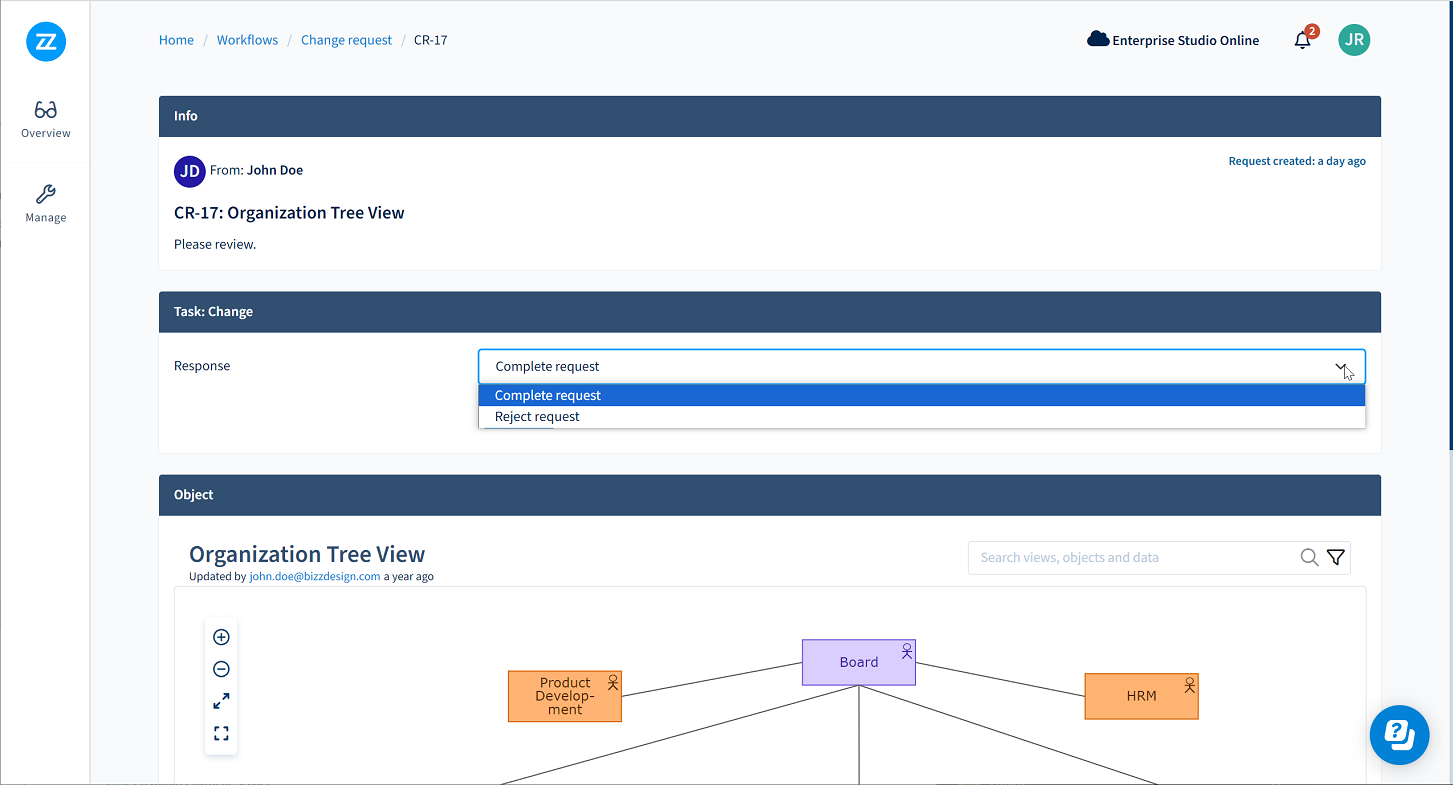Screen dimensions: 1453x785
Task: Open the Overview glasses icon
Action: pyautogui.click(x=46, y=110)
